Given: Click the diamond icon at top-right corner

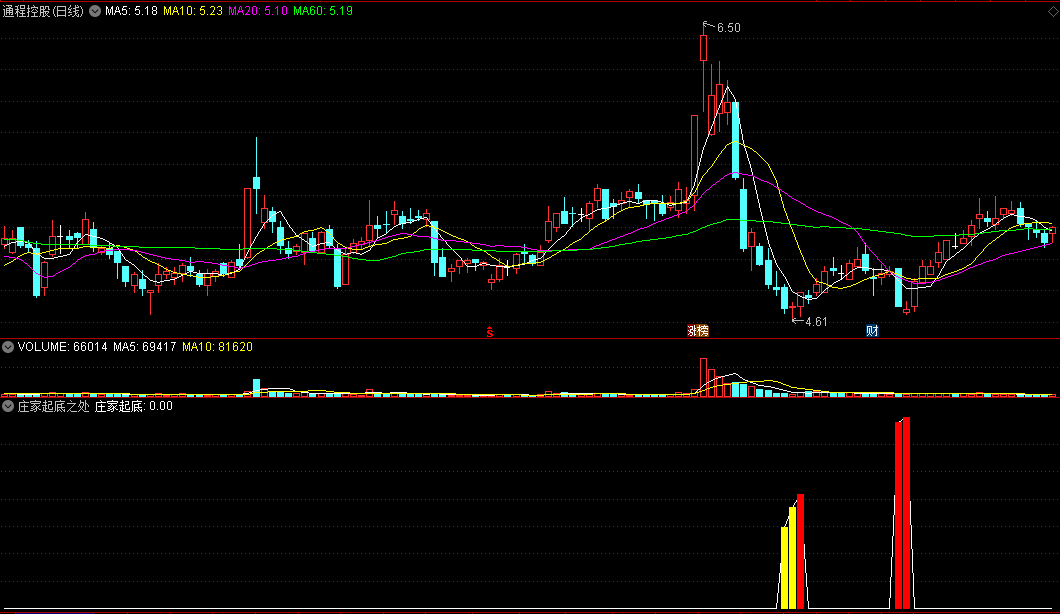Looking at the screenshot, I should (1053, 11).
